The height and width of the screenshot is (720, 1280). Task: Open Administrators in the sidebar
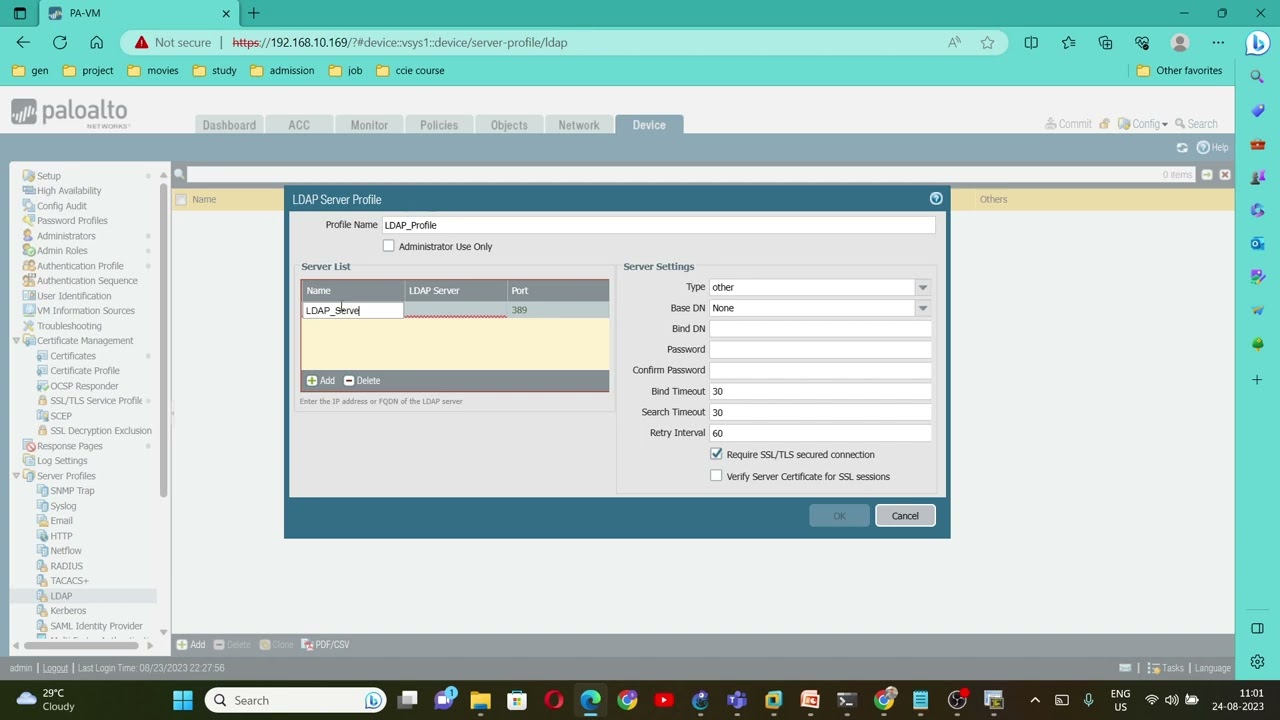click(x=66, y=236)
